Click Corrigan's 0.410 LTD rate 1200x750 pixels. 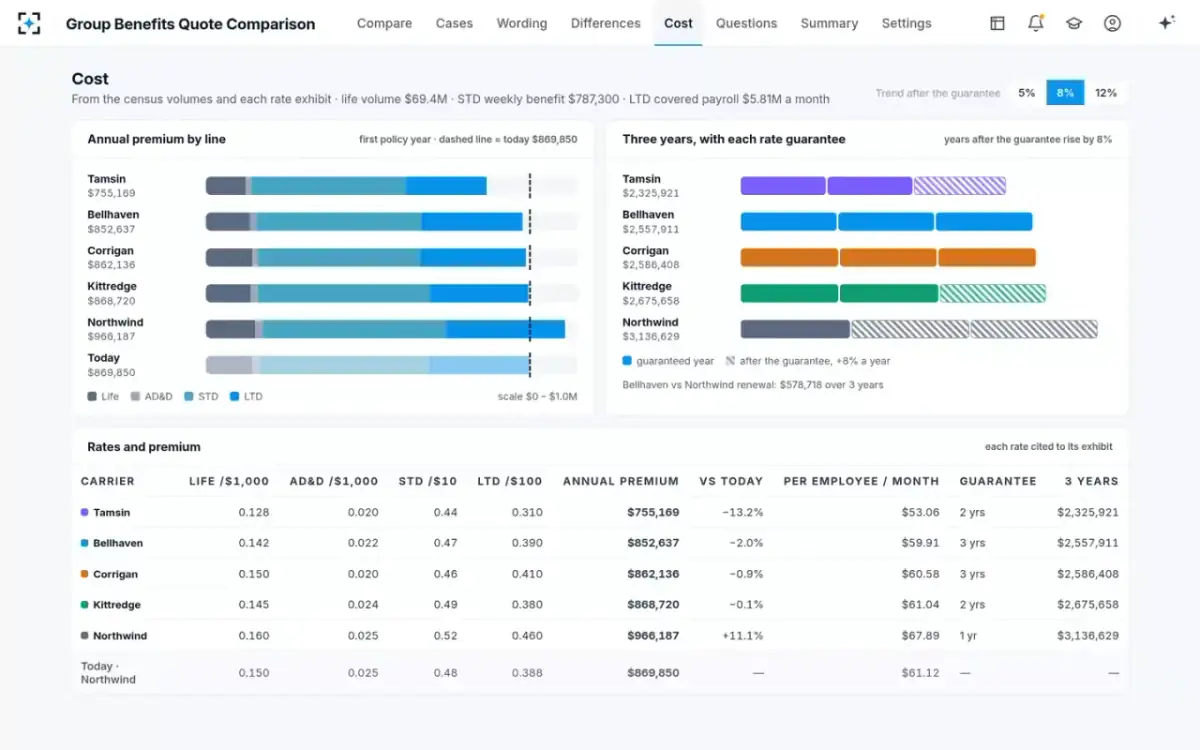coord(526,574)
